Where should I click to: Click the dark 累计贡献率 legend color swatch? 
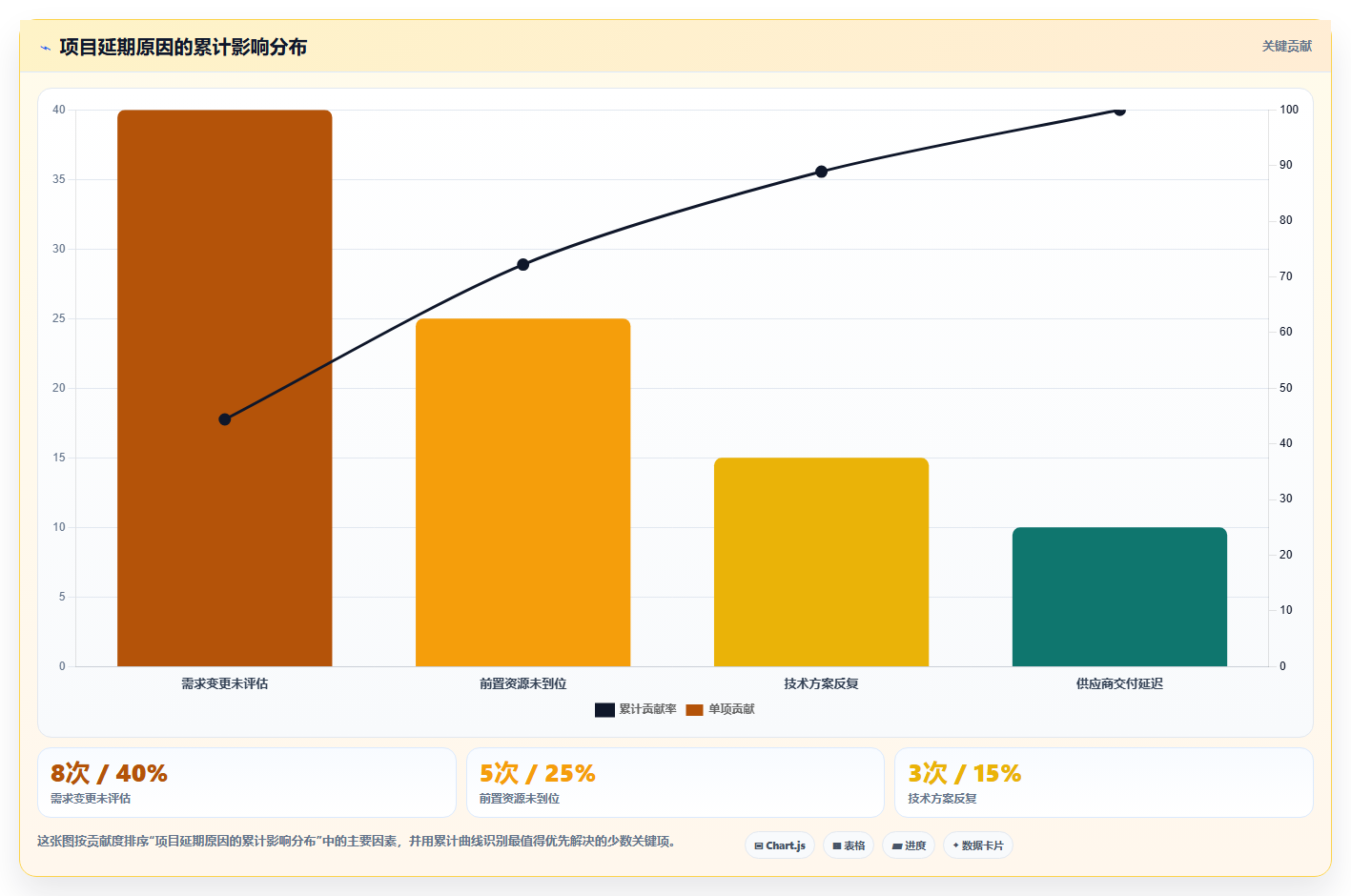(x=604, y=710)
